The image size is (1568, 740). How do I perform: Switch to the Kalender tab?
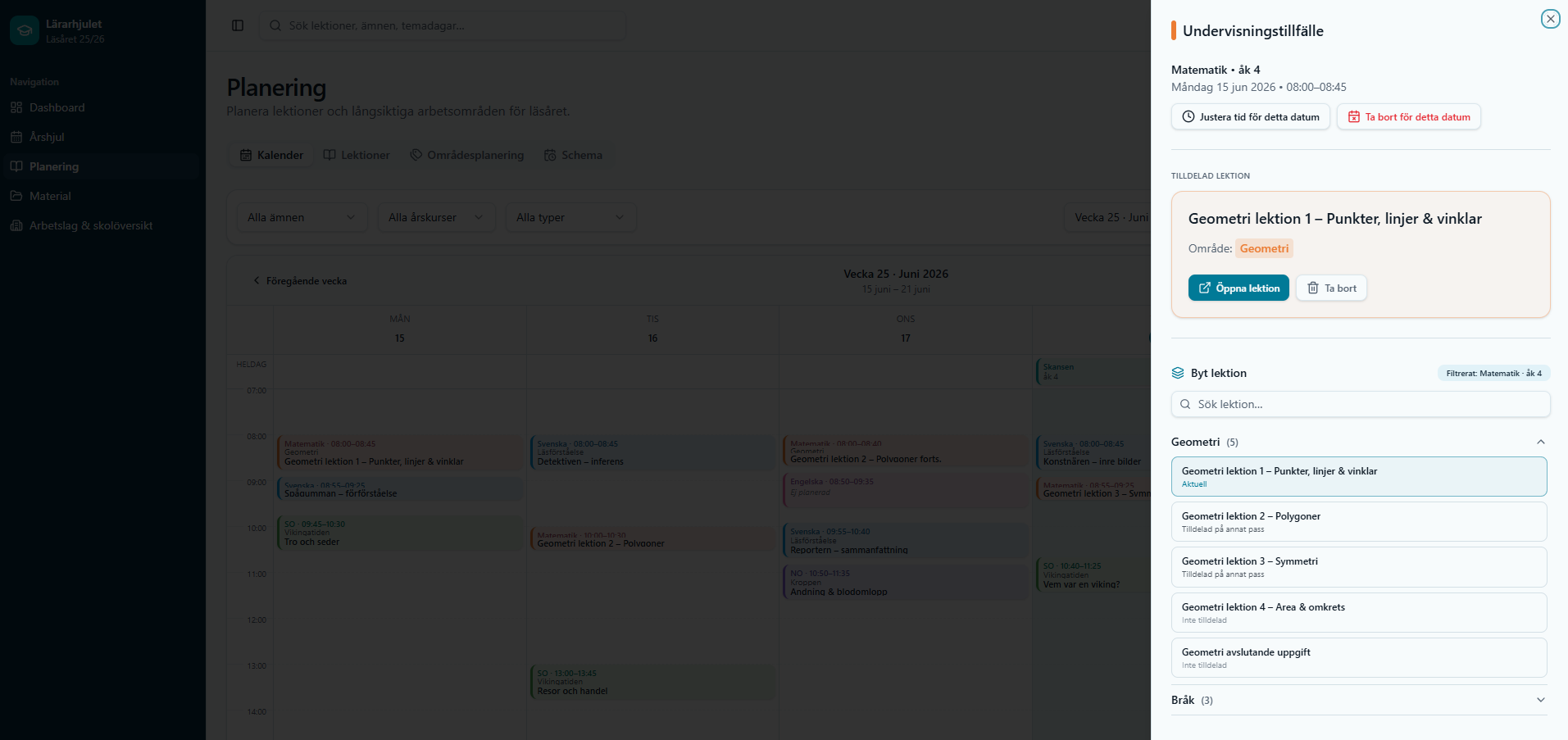point(271,155)
